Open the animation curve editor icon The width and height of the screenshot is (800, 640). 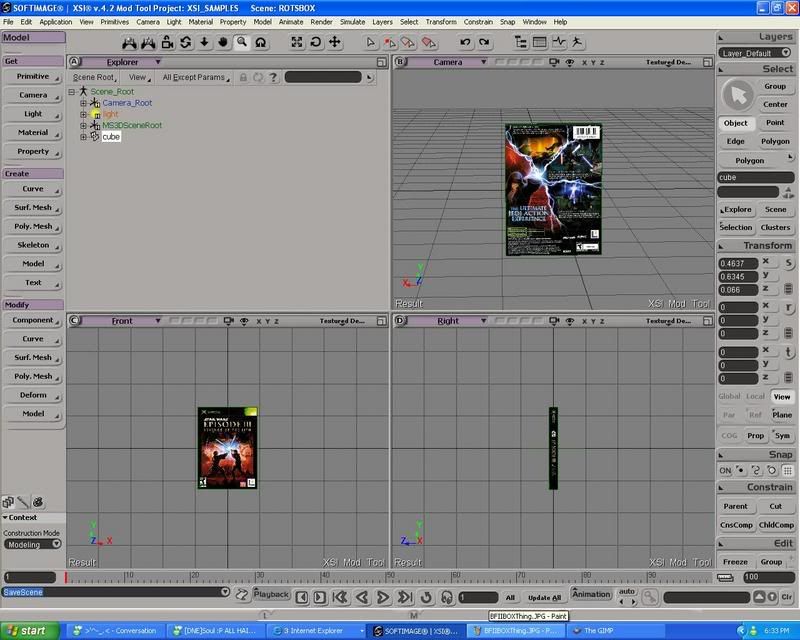[x=559, y=42]
